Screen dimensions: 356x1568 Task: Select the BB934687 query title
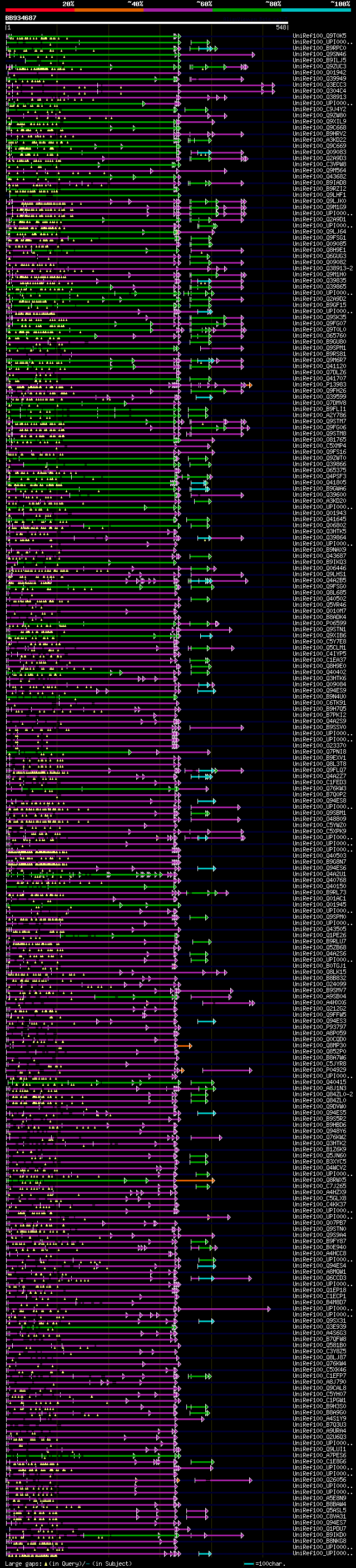click(x=21, y=18)
